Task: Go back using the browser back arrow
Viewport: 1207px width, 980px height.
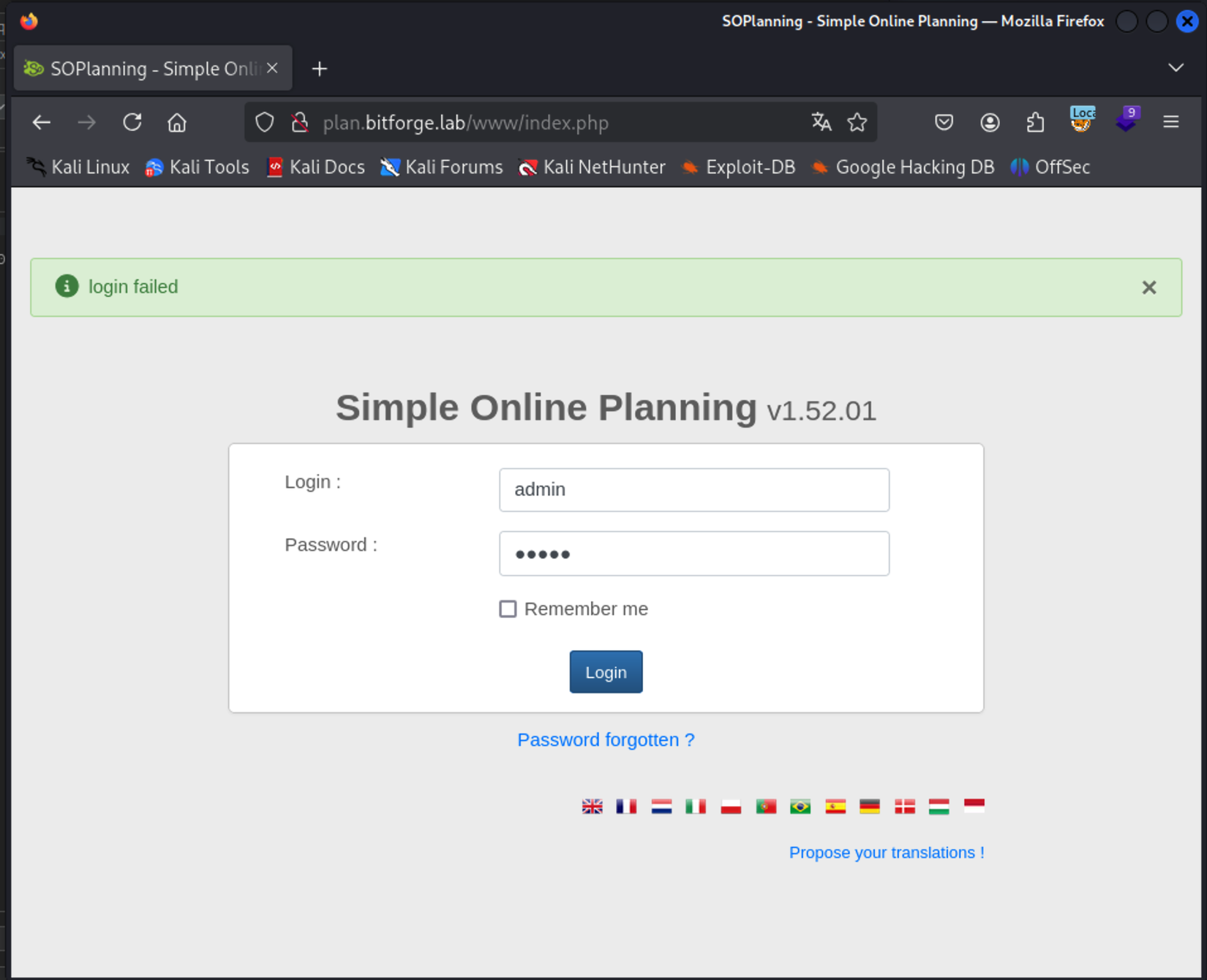Action: pyautogui.click(x=42, y=122)
